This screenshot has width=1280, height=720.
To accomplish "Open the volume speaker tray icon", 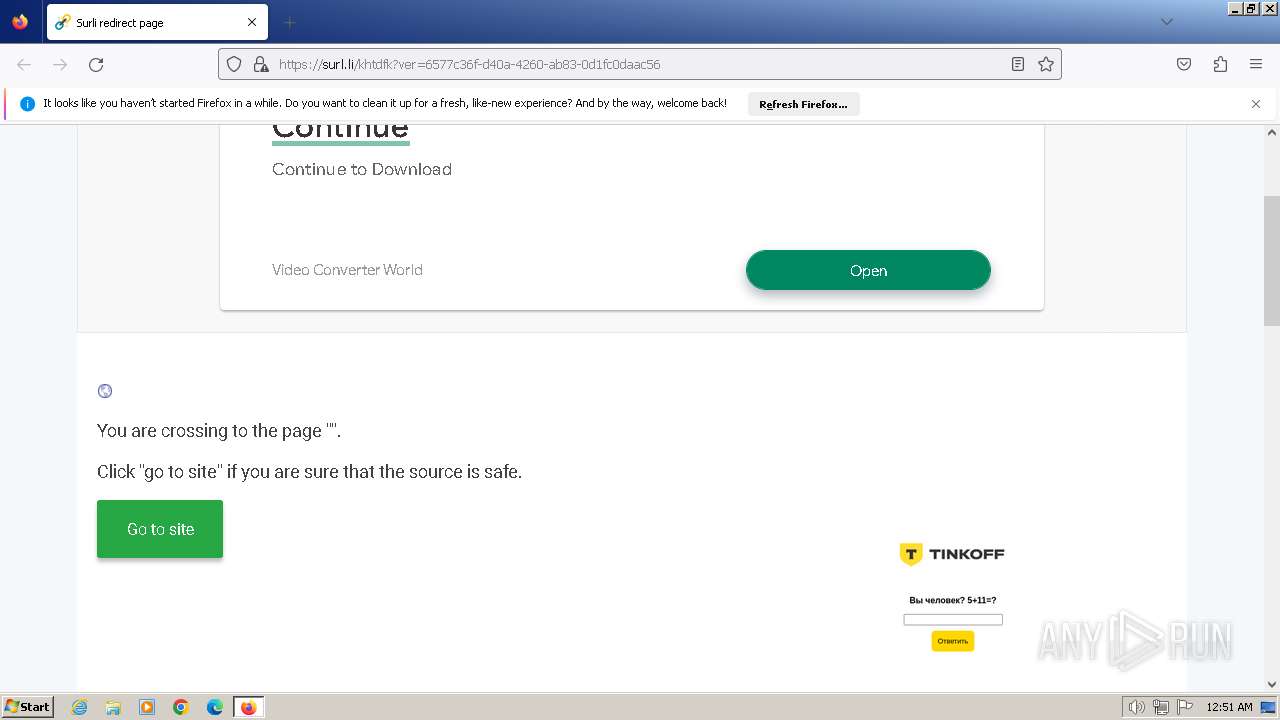I will tap(1136, 707).
